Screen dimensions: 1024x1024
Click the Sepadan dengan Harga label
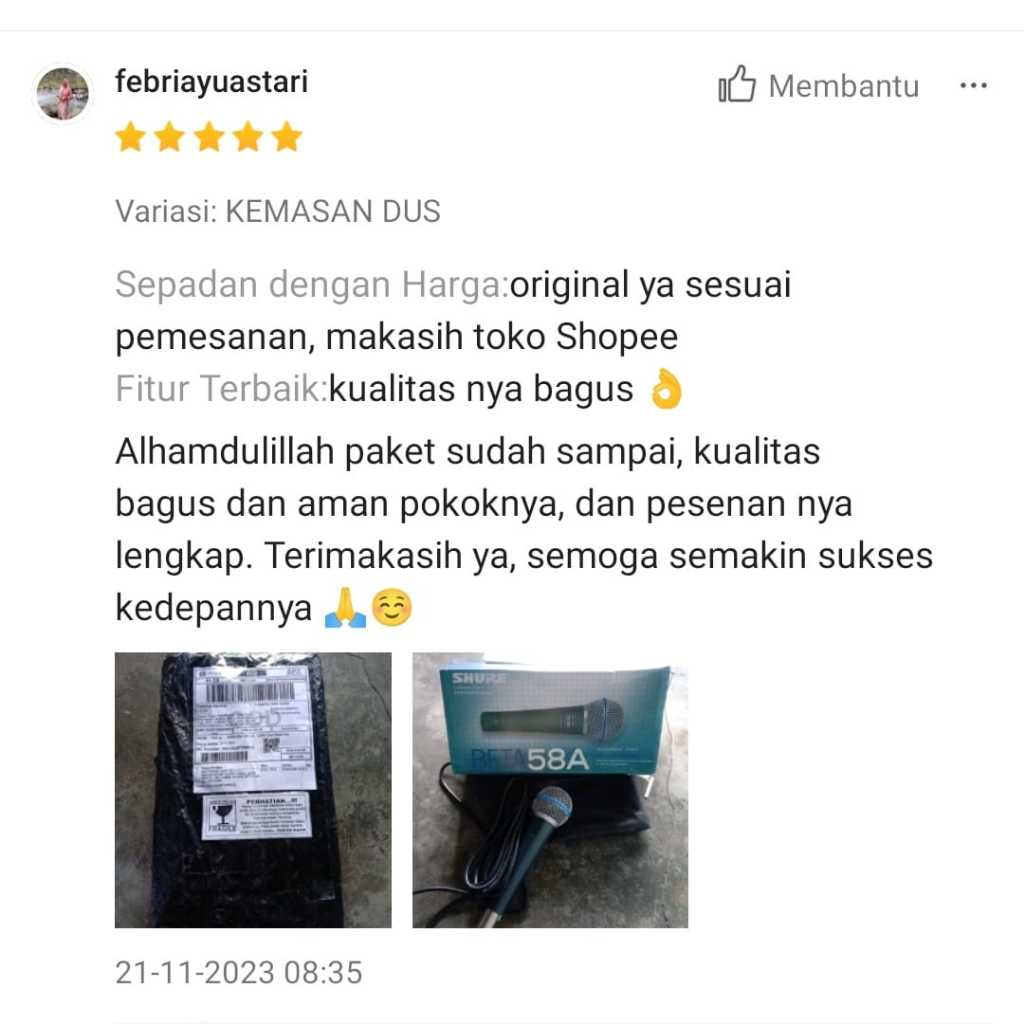(312, 285)
